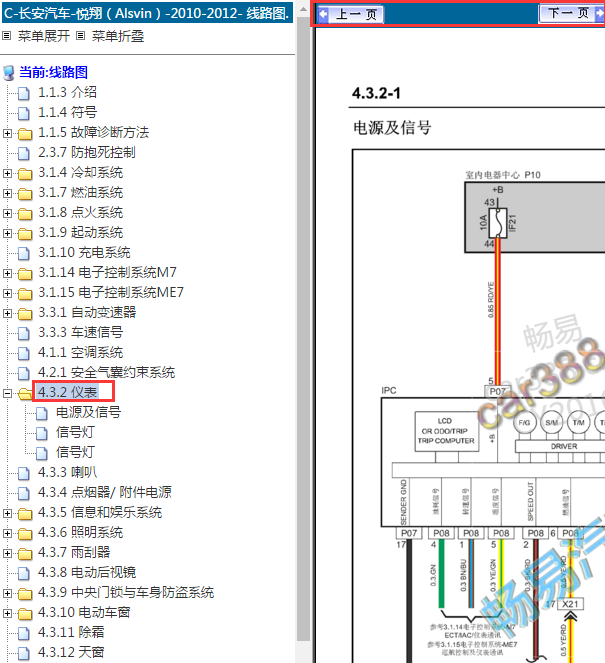Open the second 信号灯 sub-page

75,452
